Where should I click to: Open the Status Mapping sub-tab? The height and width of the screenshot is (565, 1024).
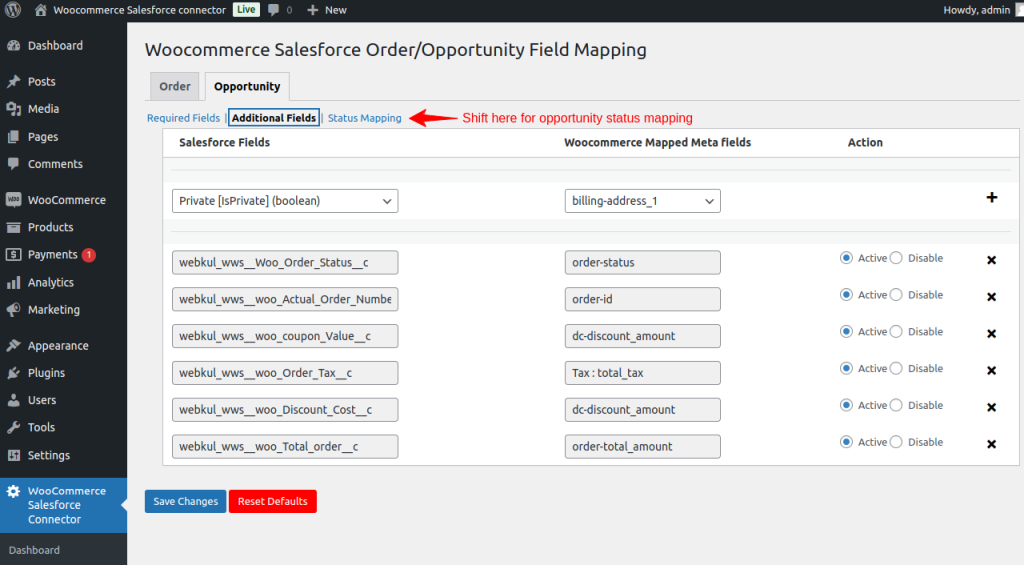click(x=364, y=118)
